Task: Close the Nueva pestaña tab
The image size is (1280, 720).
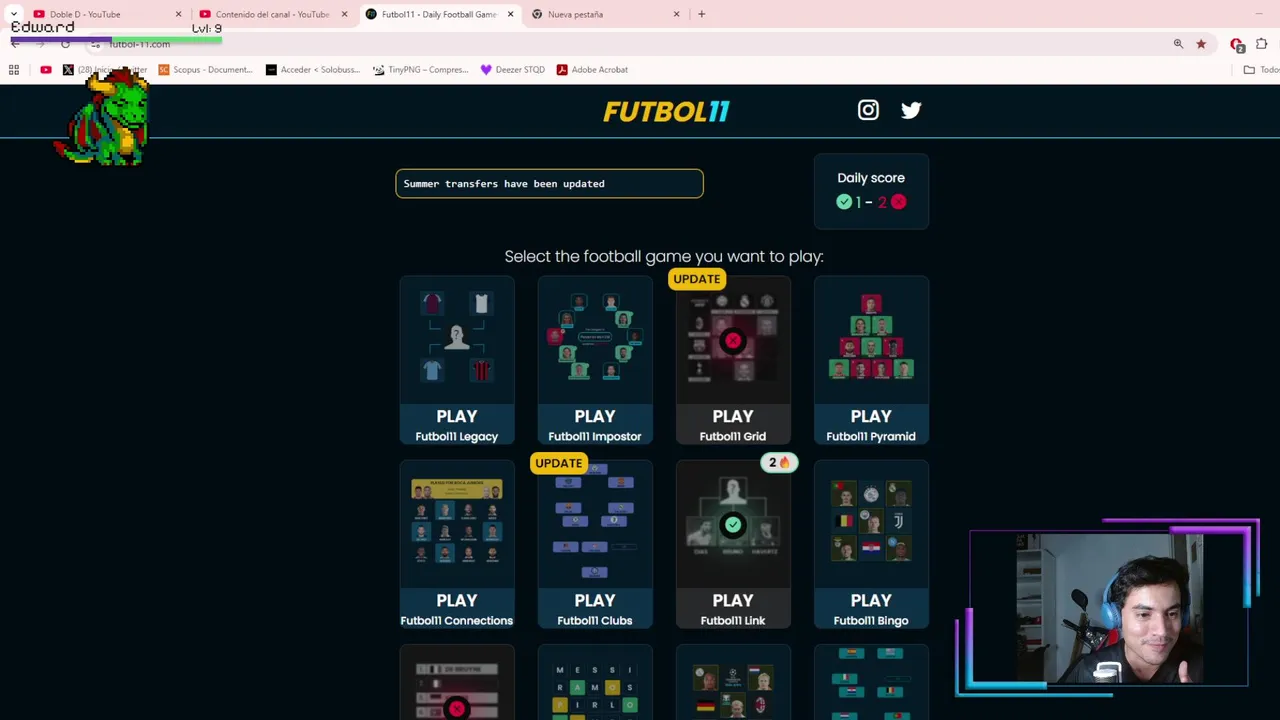Action: coord(677,14)
